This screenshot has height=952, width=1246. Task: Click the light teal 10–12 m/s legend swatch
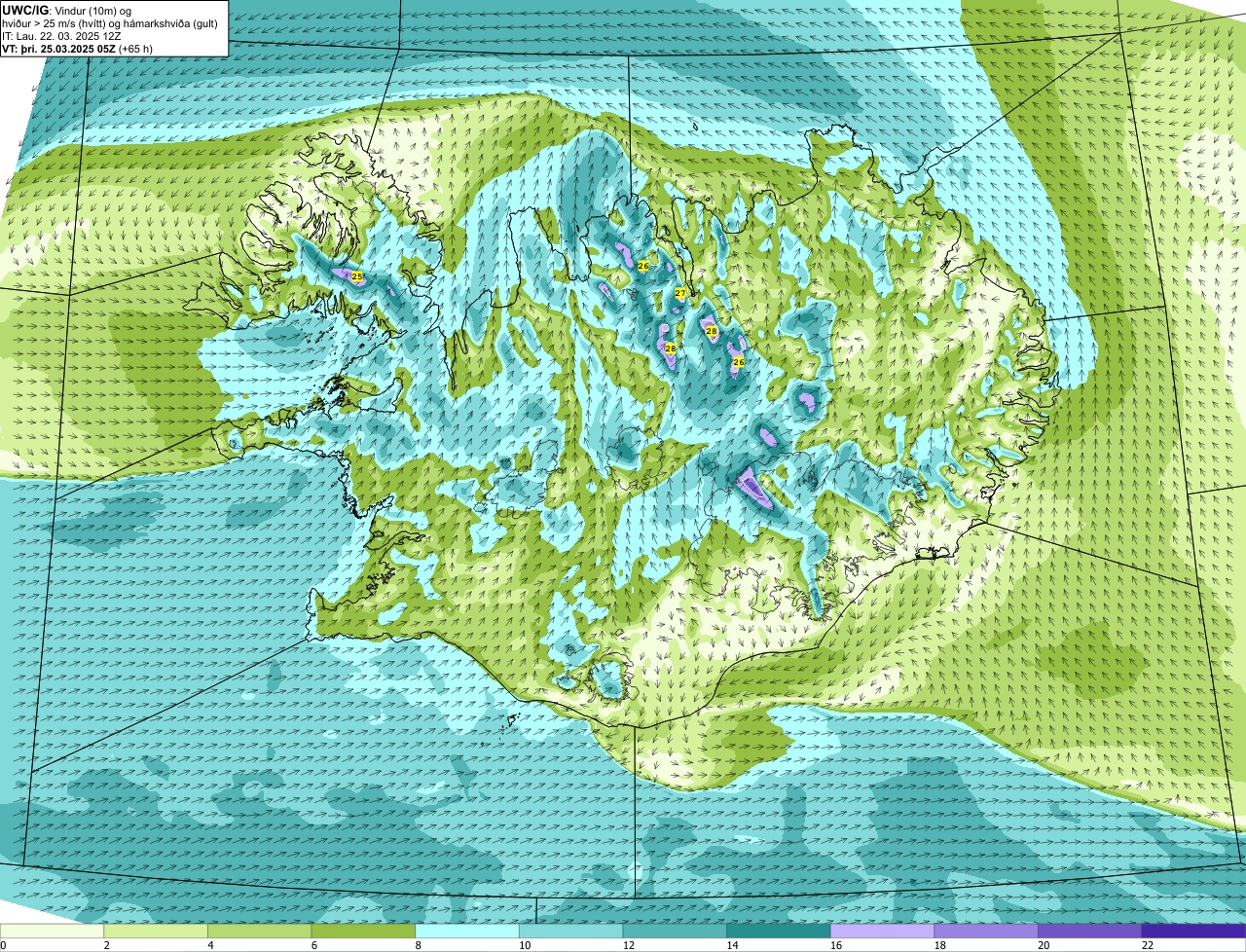[570, 932]
